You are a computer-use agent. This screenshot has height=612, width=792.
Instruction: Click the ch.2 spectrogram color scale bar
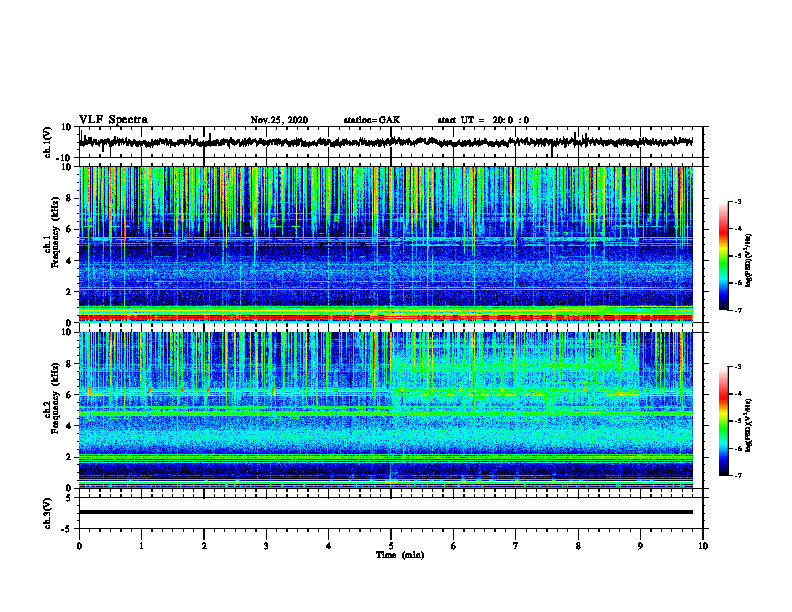tap(723, 421)
